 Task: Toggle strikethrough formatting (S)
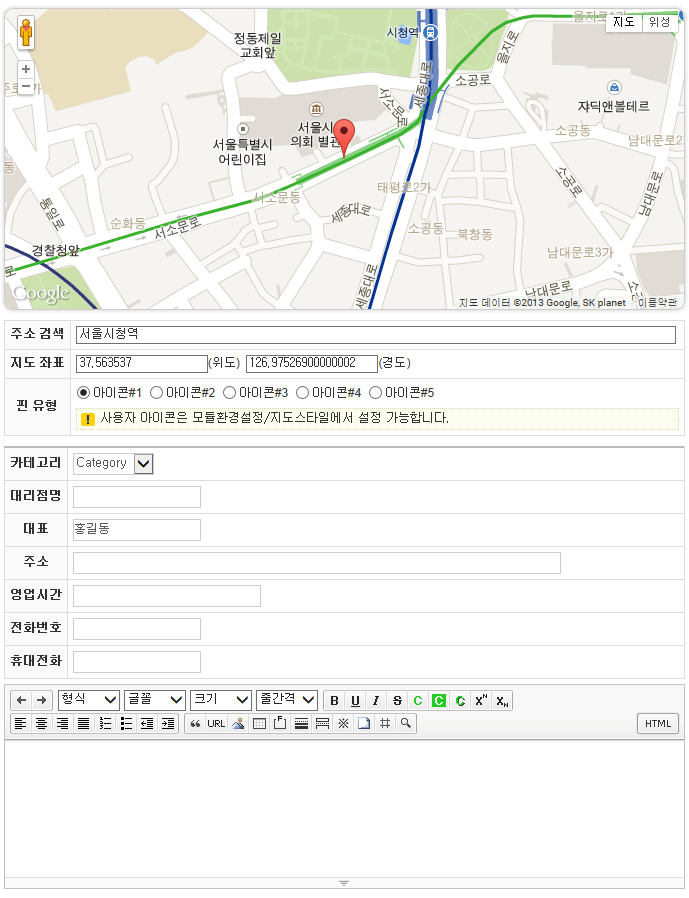click(397, 700)
